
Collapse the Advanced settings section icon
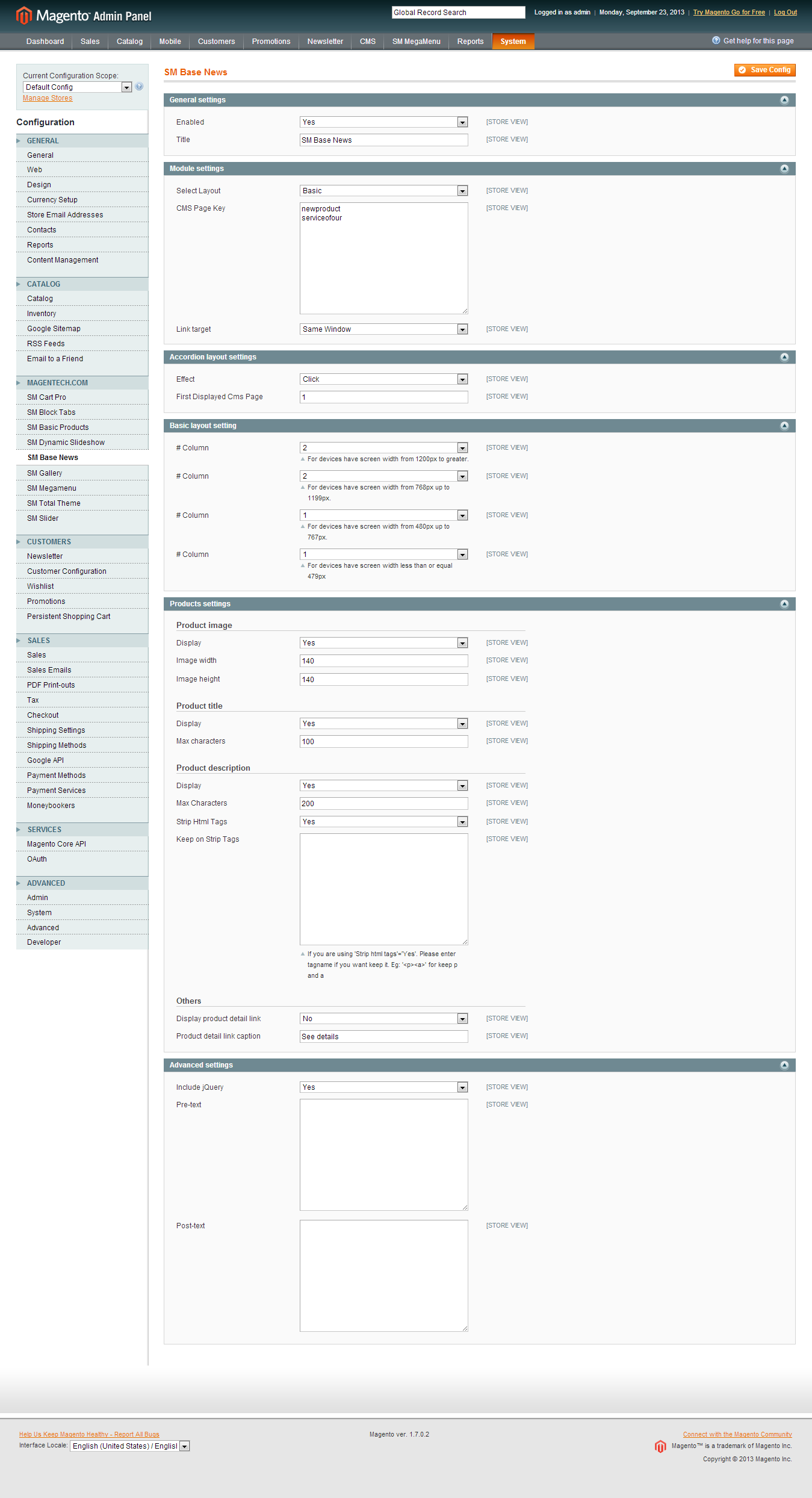pyautogui.click(x=784, y=1065)
